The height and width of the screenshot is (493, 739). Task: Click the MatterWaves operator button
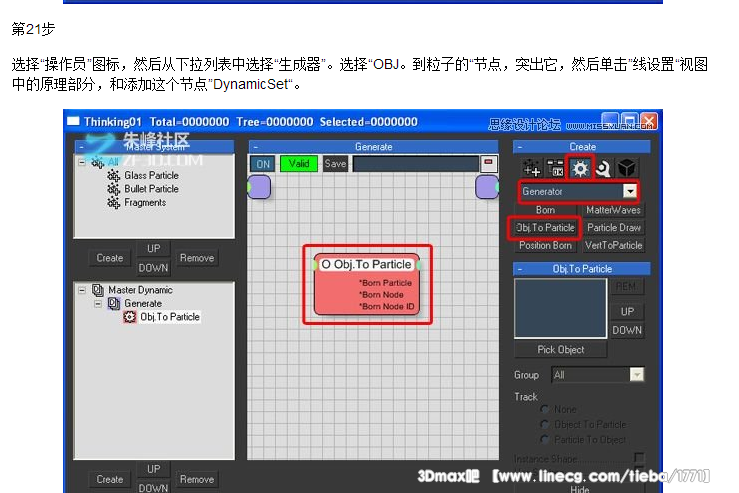613,210
